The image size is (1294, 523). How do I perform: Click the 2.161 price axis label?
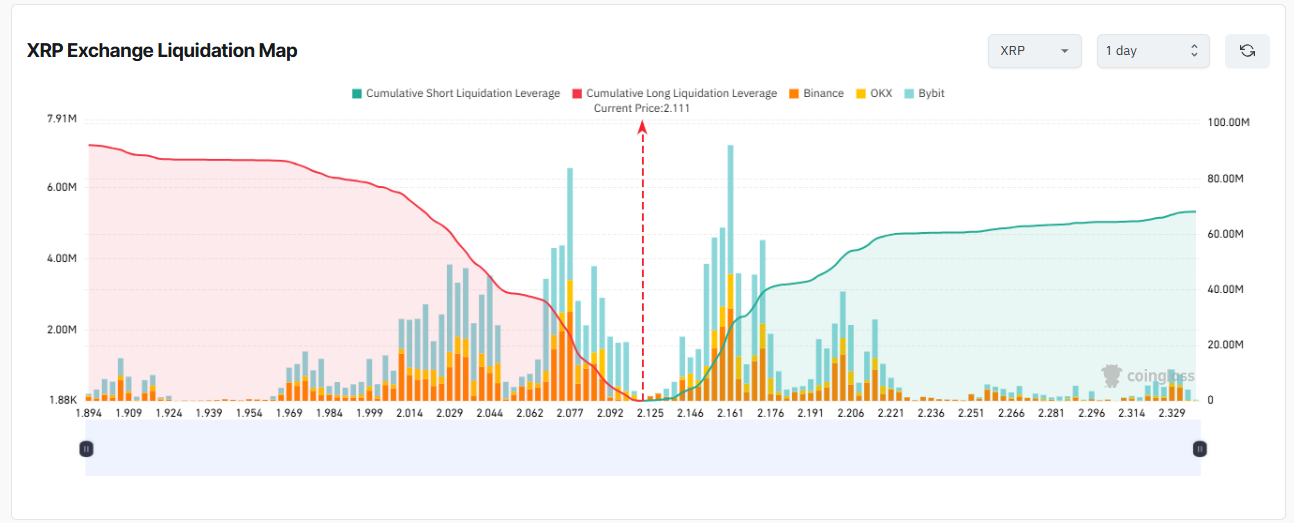click(731, 413)
